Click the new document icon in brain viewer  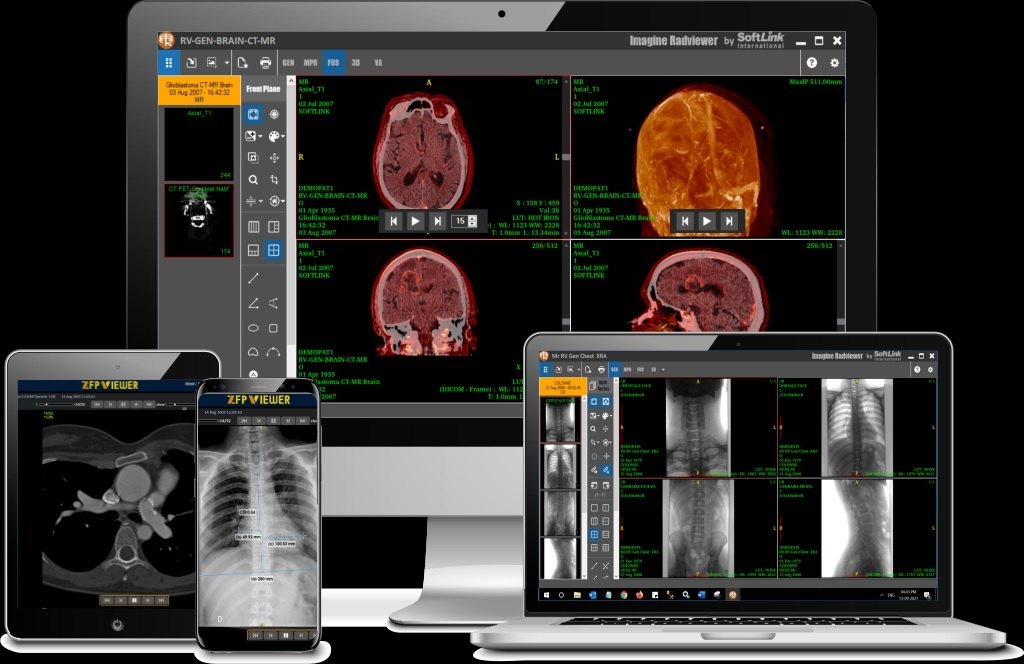242,63
